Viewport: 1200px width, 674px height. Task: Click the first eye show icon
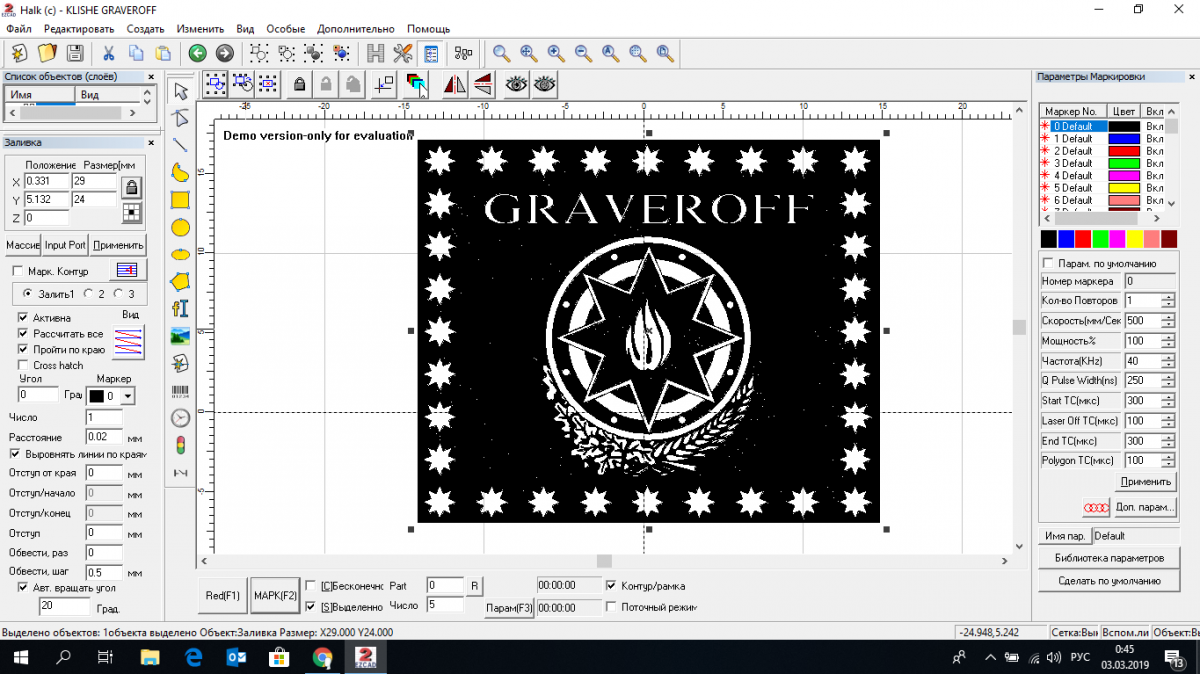516,85
